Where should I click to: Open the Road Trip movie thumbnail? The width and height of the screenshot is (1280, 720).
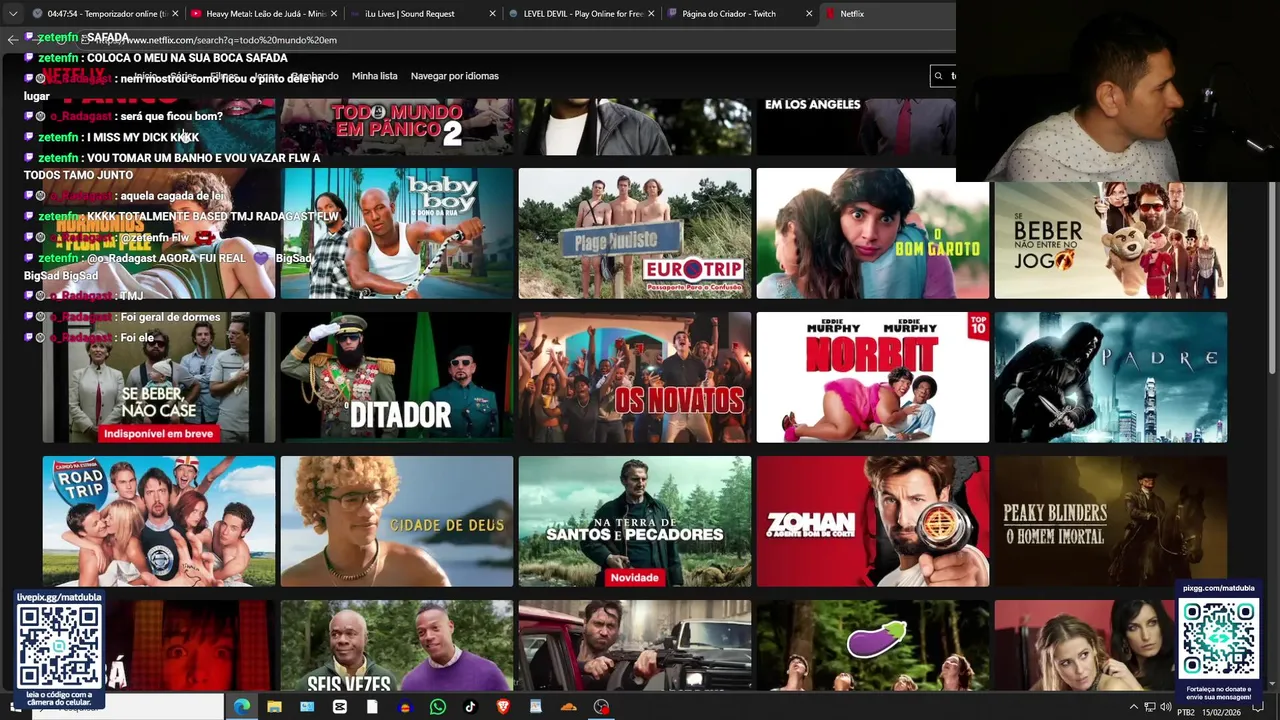pyautogui.click(x=159, y=521)
